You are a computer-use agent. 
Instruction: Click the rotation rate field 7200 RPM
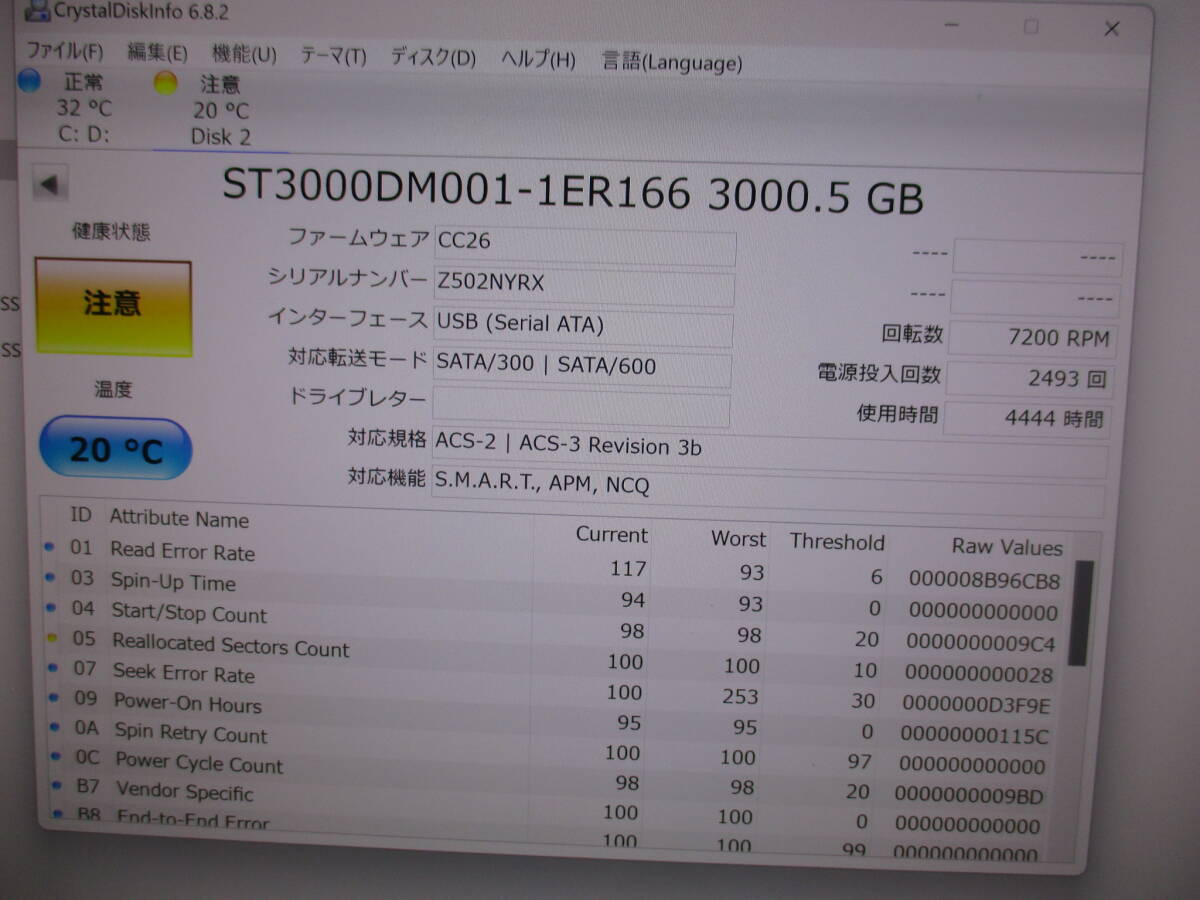(x=1032, y=339)
